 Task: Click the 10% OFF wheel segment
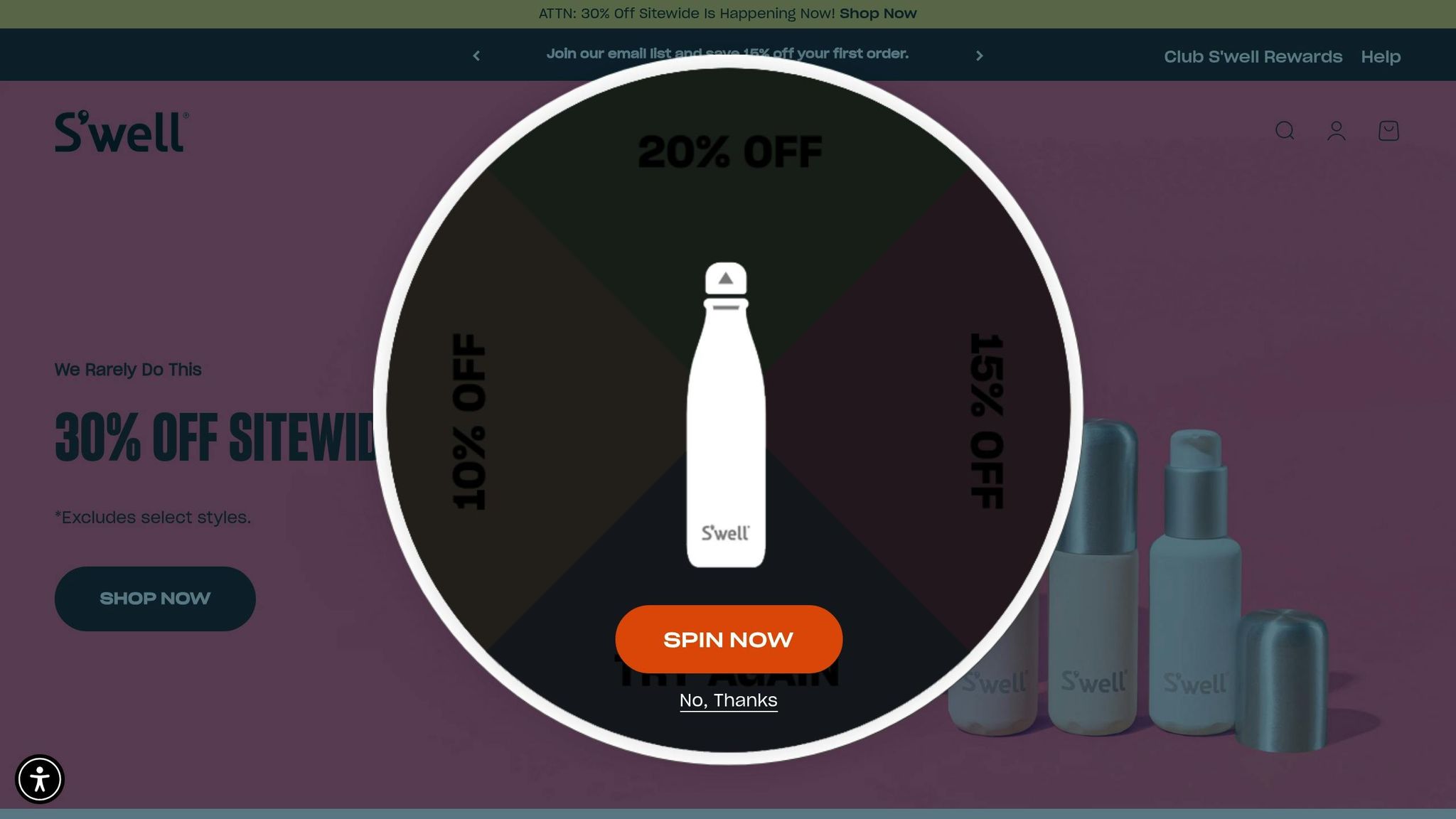[x=469, y=422]
